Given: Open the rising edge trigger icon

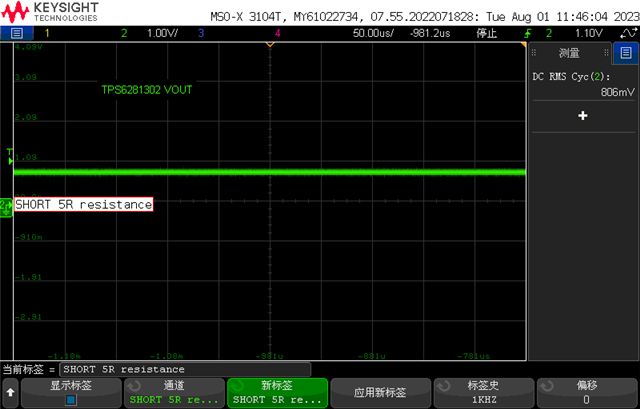Looking at the screenshot, I should [528, 33].
